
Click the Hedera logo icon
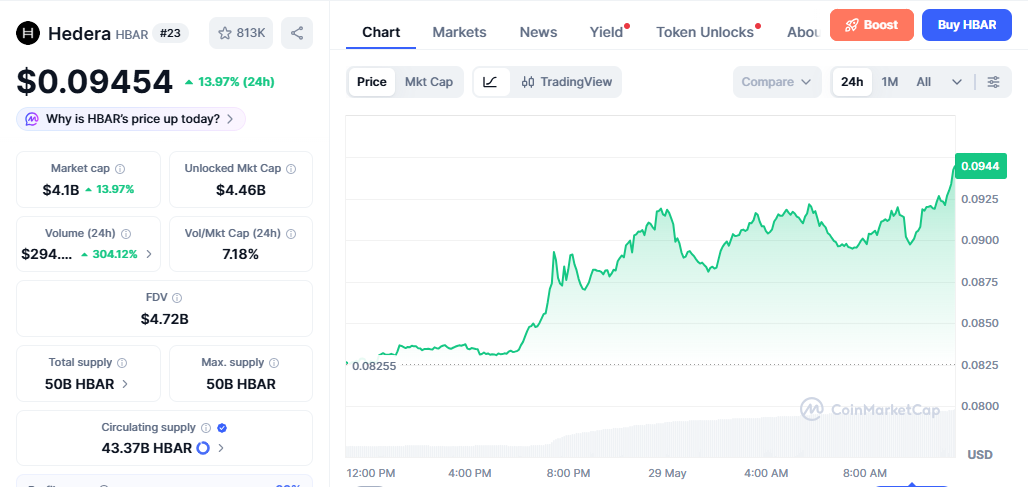click(x=28, y=33)
